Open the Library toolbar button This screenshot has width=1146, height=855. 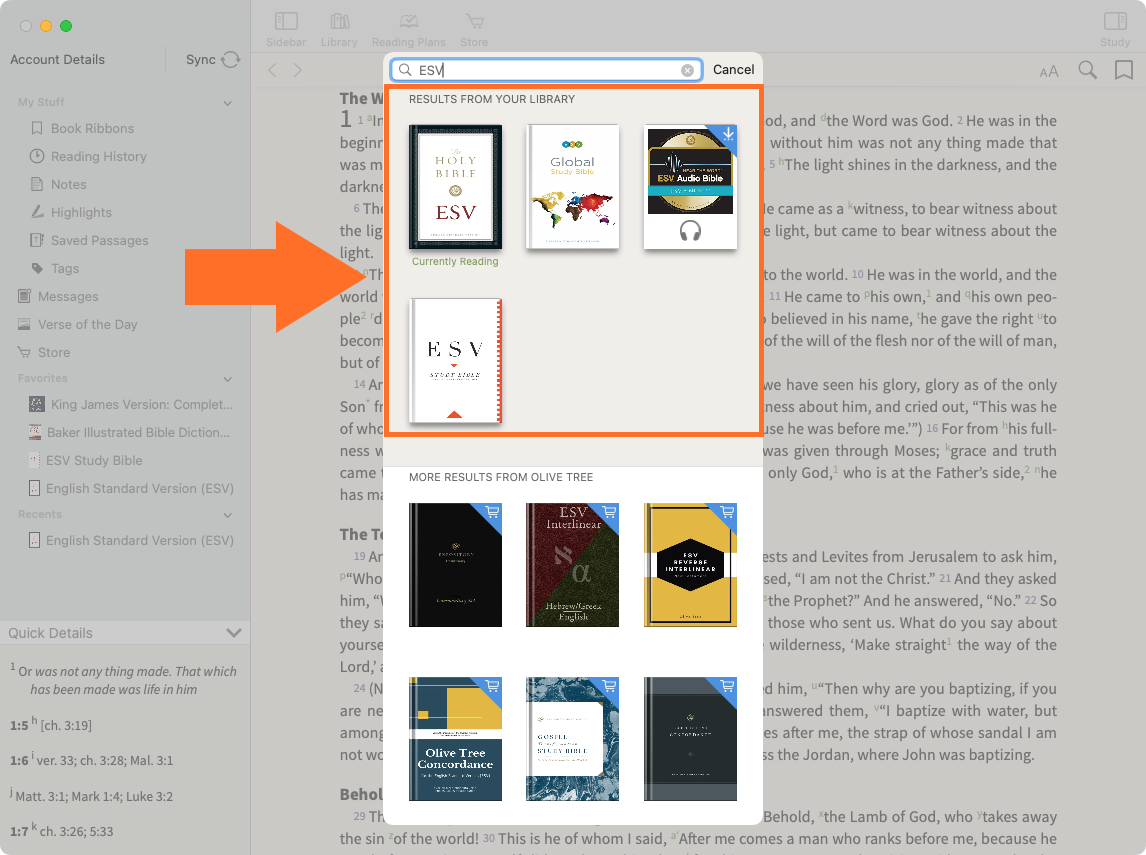pyautogui.click(x=339, y=30)
